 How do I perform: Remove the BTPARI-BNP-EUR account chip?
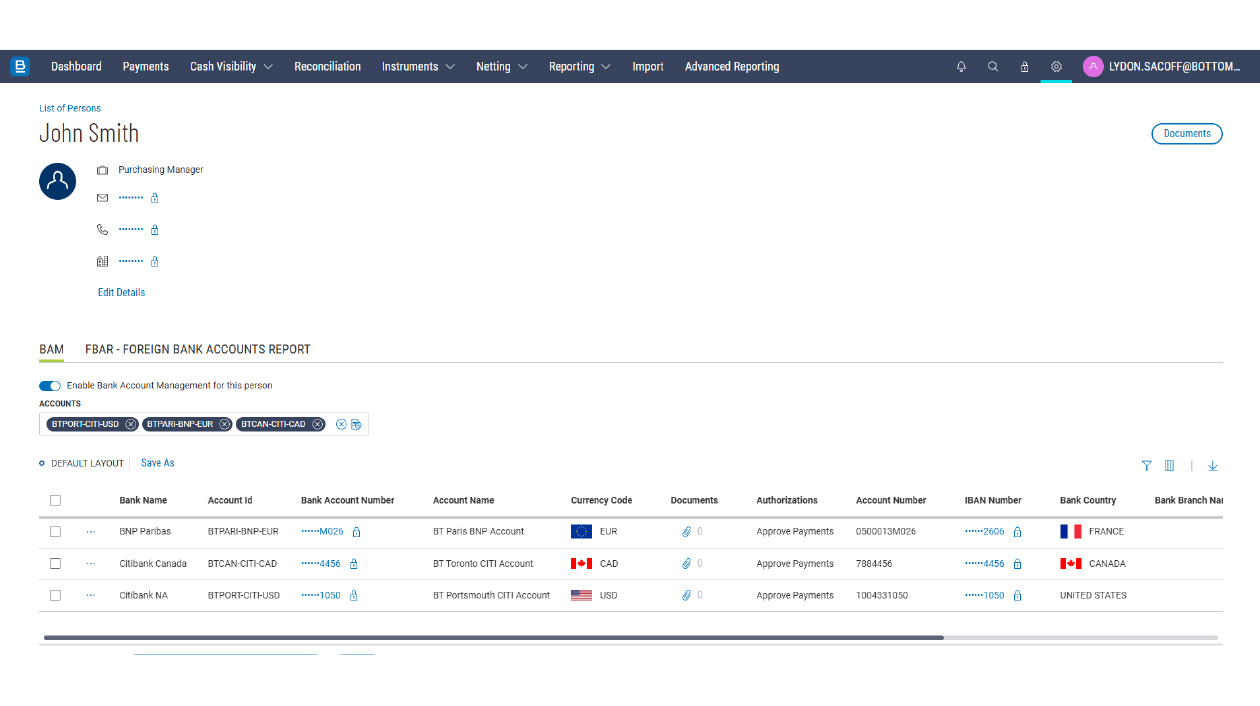(225, 424)
